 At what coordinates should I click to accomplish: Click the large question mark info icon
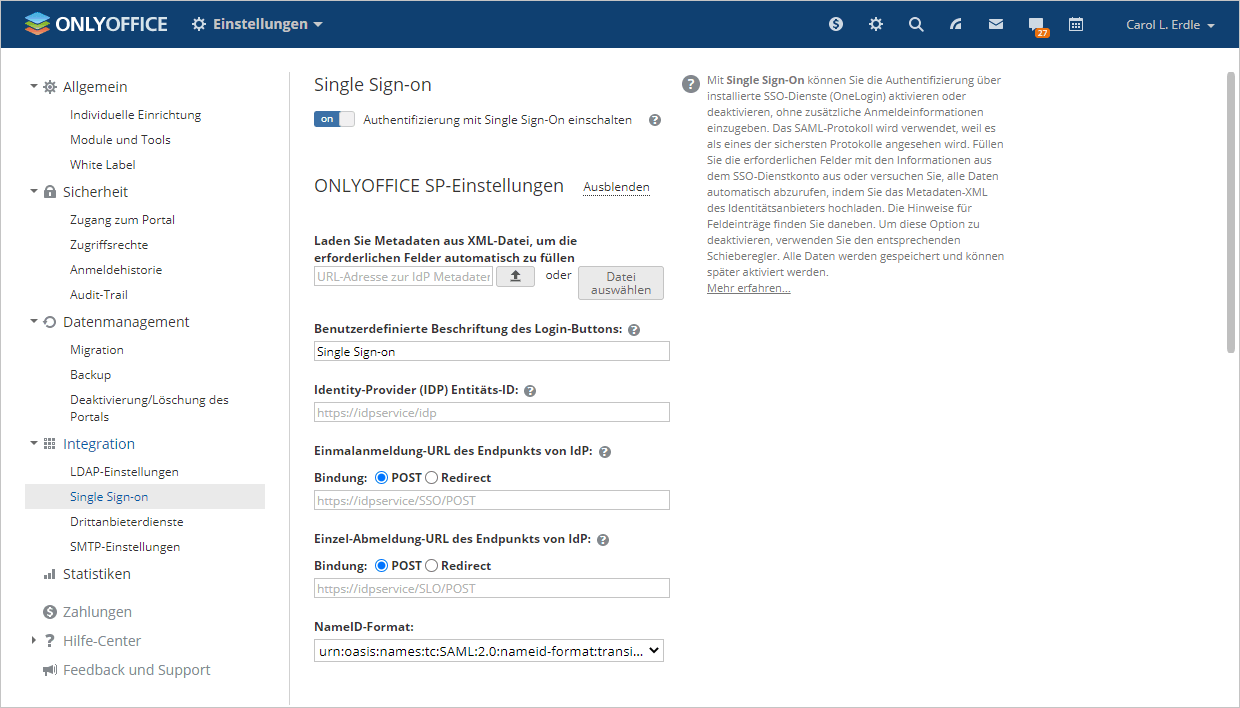[691, 84]
